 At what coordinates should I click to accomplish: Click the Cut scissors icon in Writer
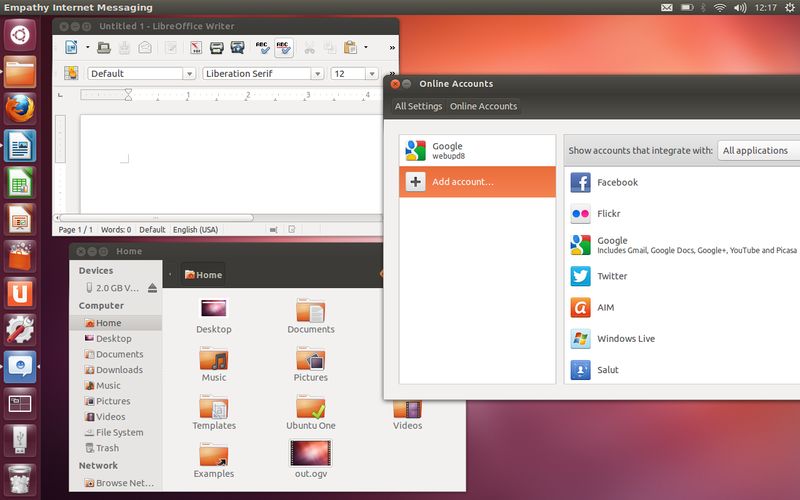point(309,47)
